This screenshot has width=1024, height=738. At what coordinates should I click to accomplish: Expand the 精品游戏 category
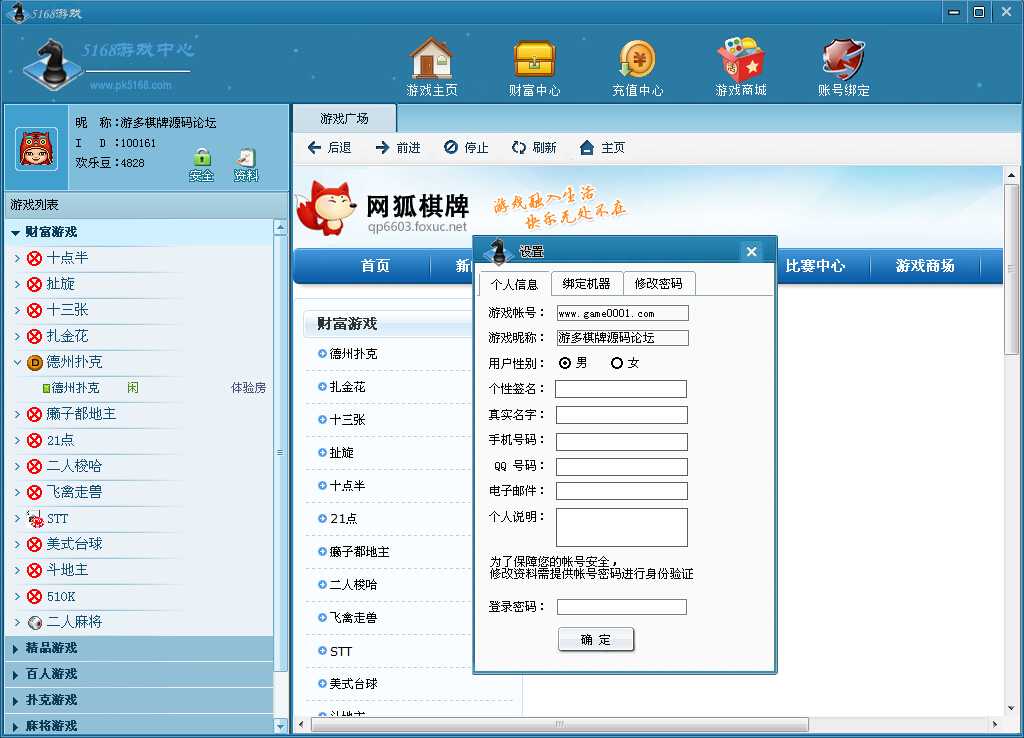pyautogui.click(x=15, y=649)
